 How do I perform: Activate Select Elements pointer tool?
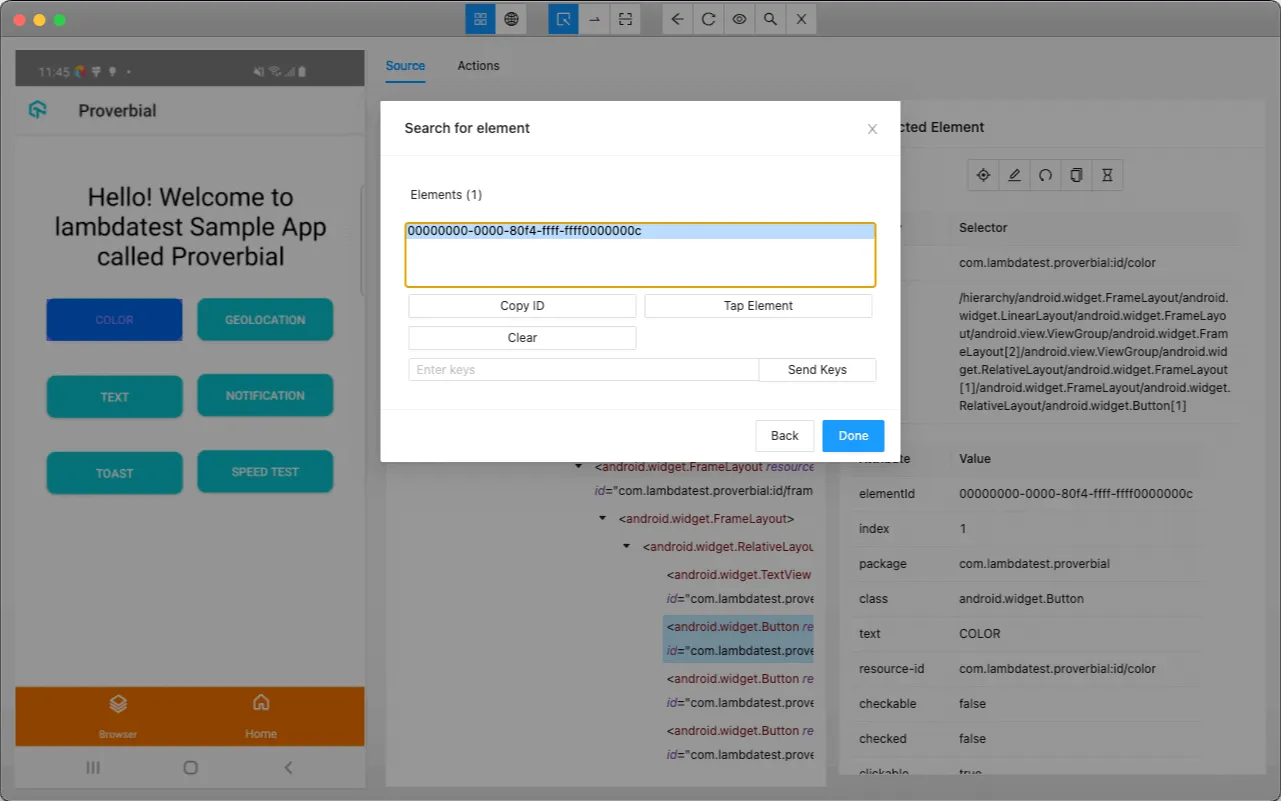click(x=564, y=19)
